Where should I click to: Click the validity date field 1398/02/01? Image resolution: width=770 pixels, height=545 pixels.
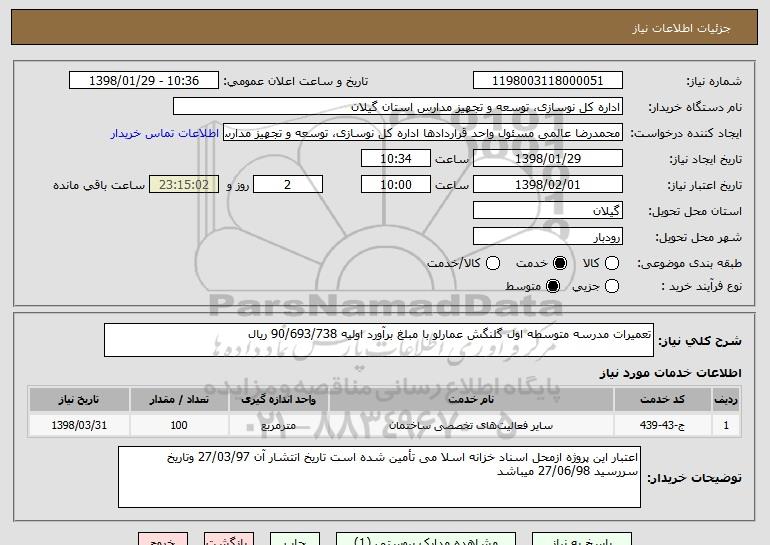(x=548, y=185)
